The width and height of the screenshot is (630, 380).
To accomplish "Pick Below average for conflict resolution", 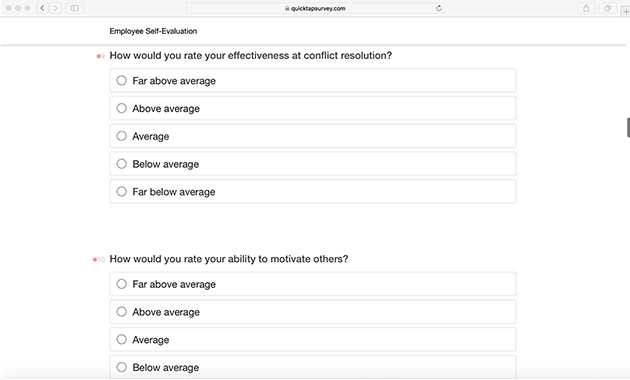I will click(x=313, y=164).
